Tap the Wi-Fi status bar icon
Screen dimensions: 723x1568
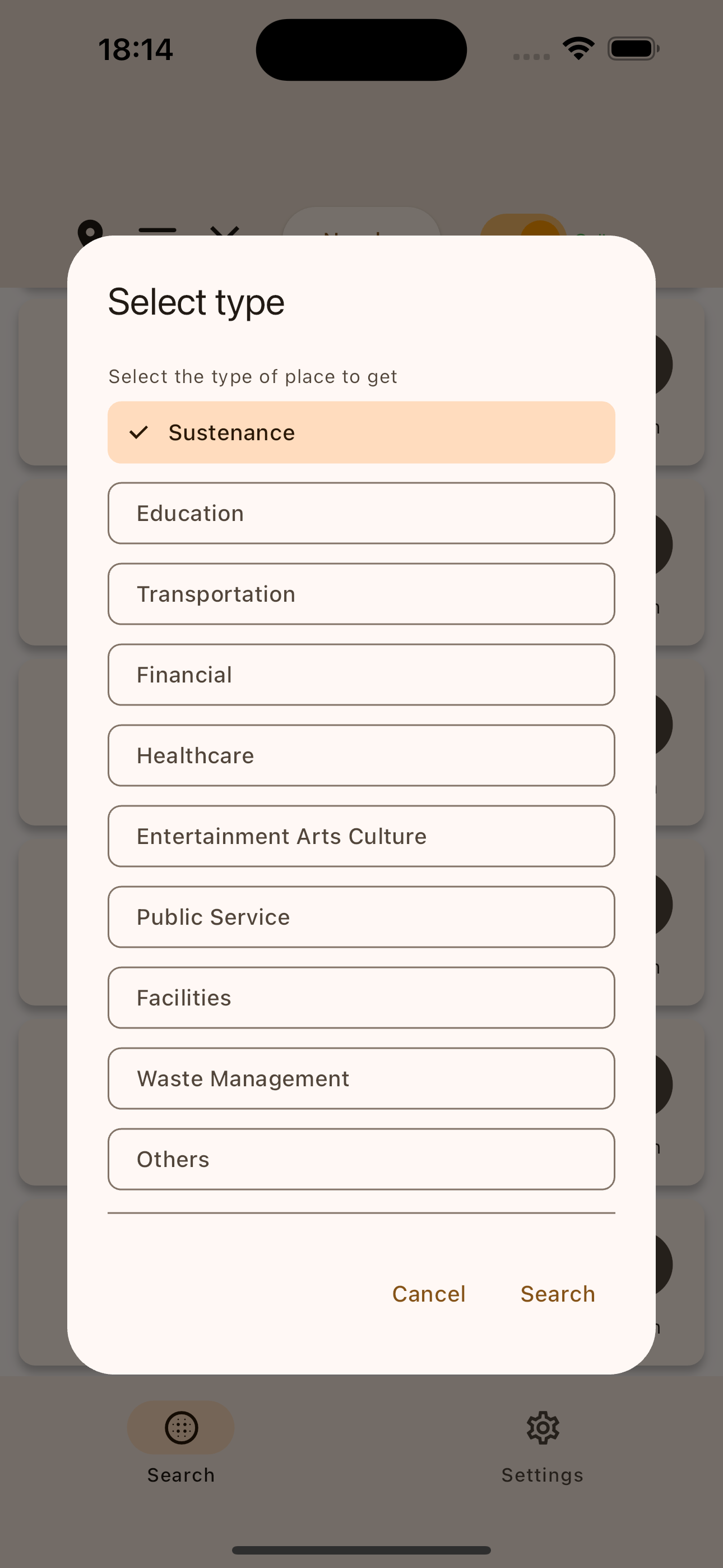click(x=578, y=49)
